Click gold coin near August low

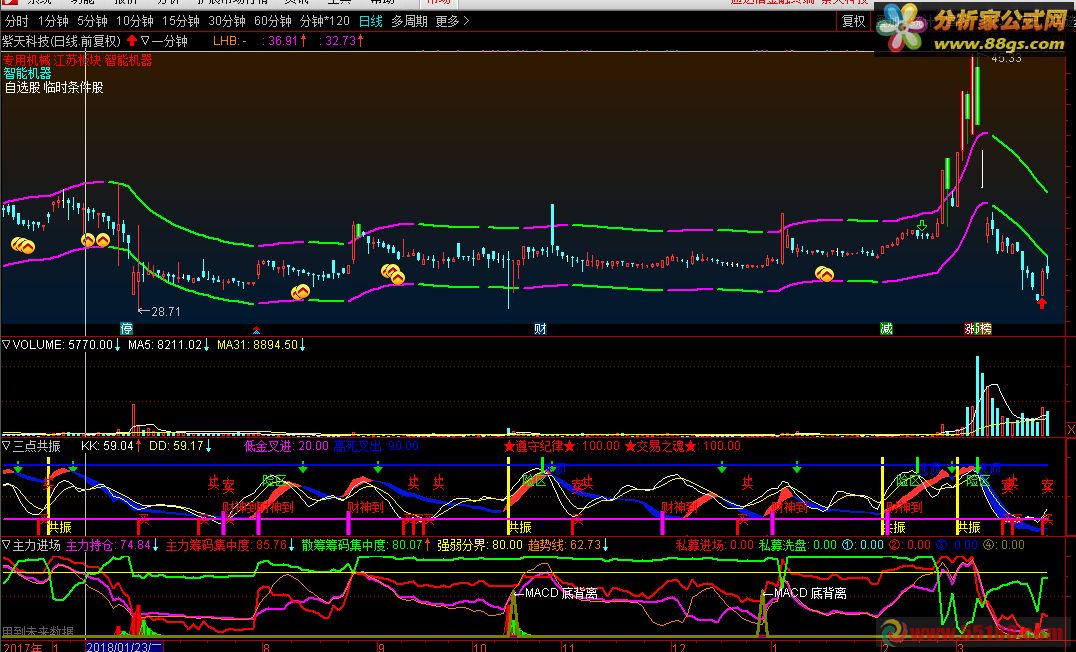click(301, 292)
